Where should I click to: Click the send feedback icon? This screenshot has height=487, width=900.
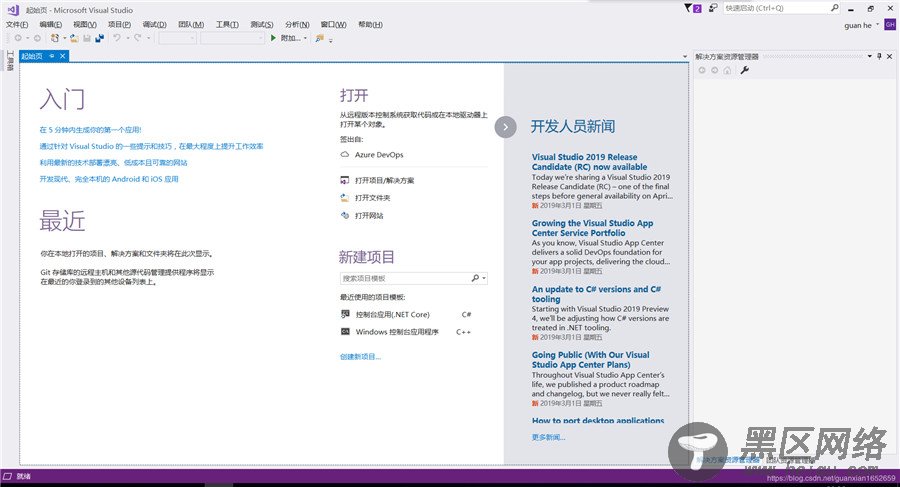click(713, 8)
